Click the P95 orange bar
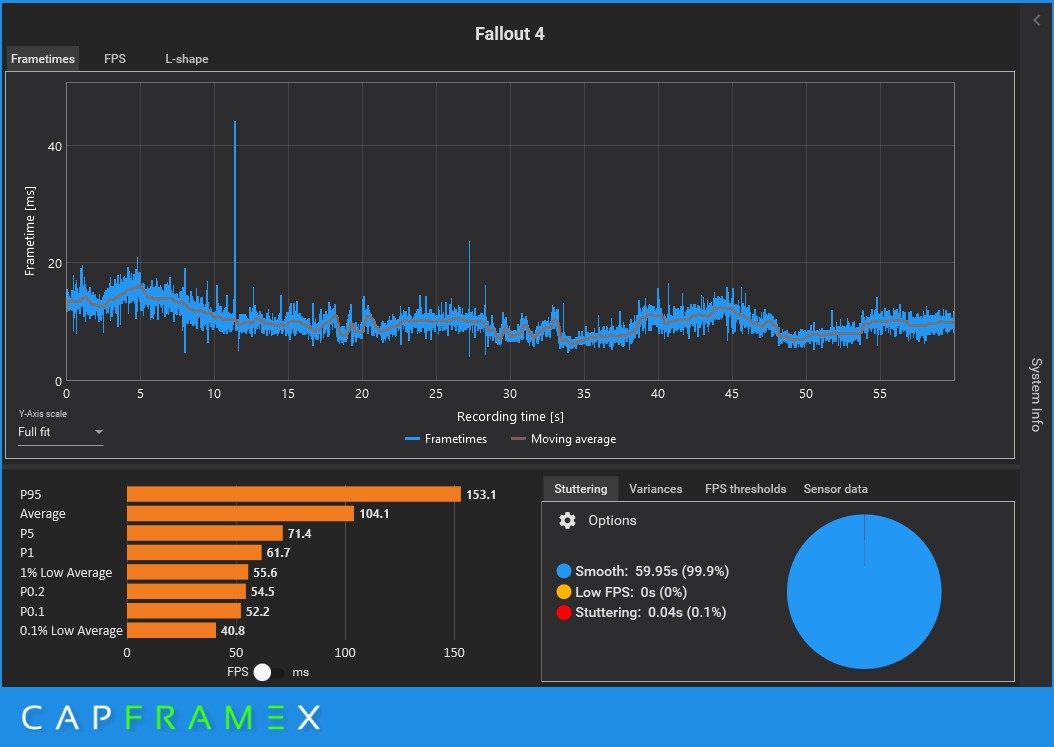This screenshot has width=1054, height=747. click(x=294, y=494)
